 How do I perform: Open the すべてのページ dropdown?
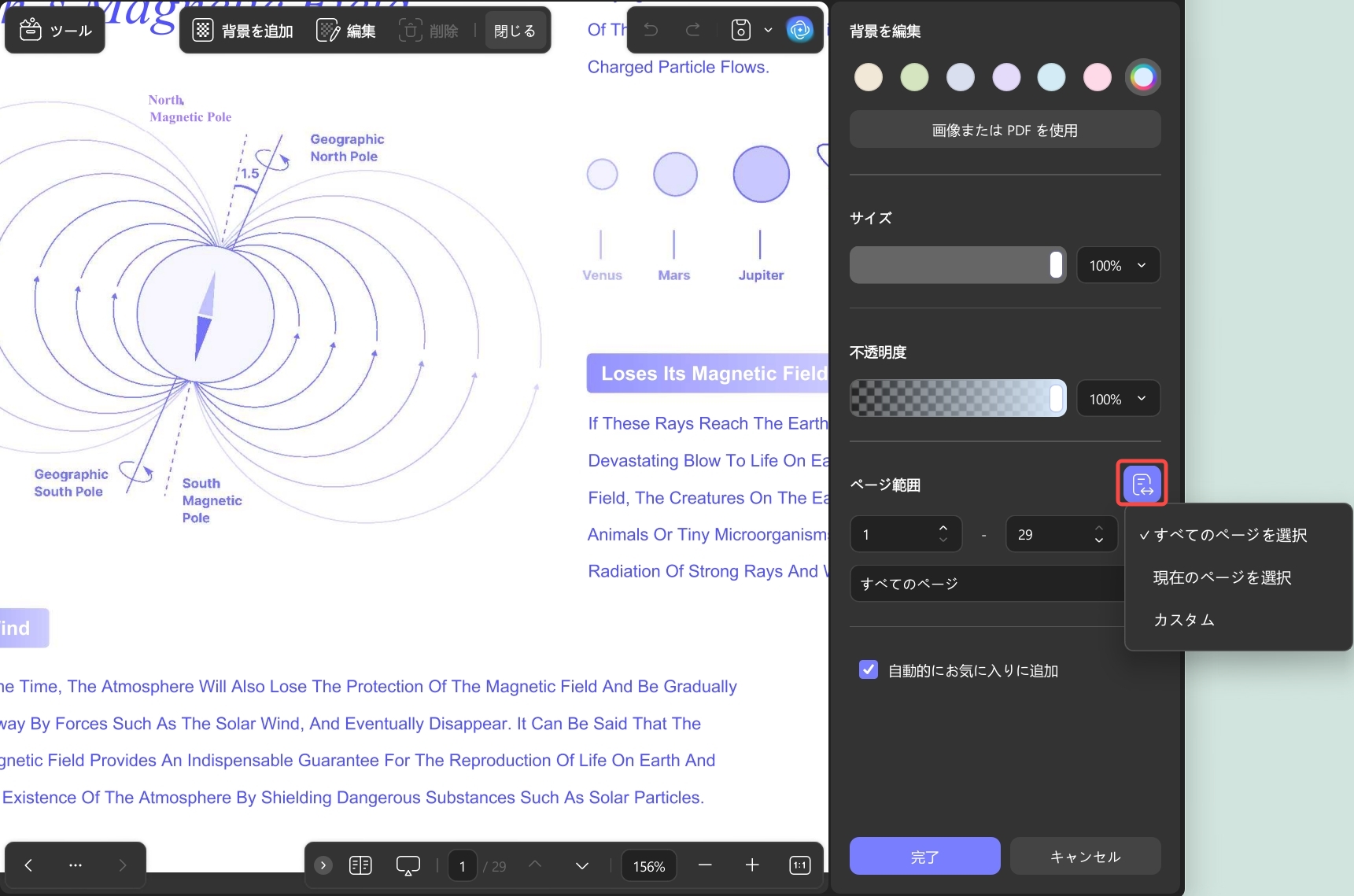point(987,584)
